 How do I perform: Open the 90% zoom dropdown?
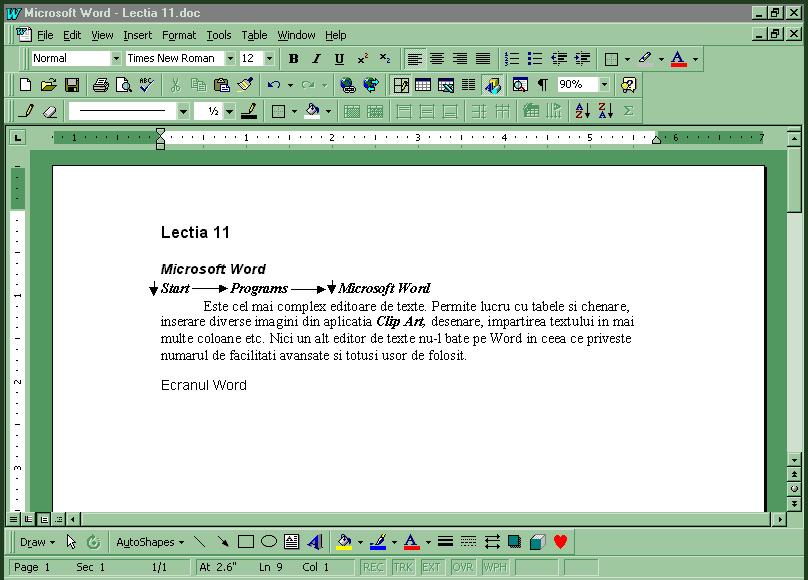coord(604,84)
